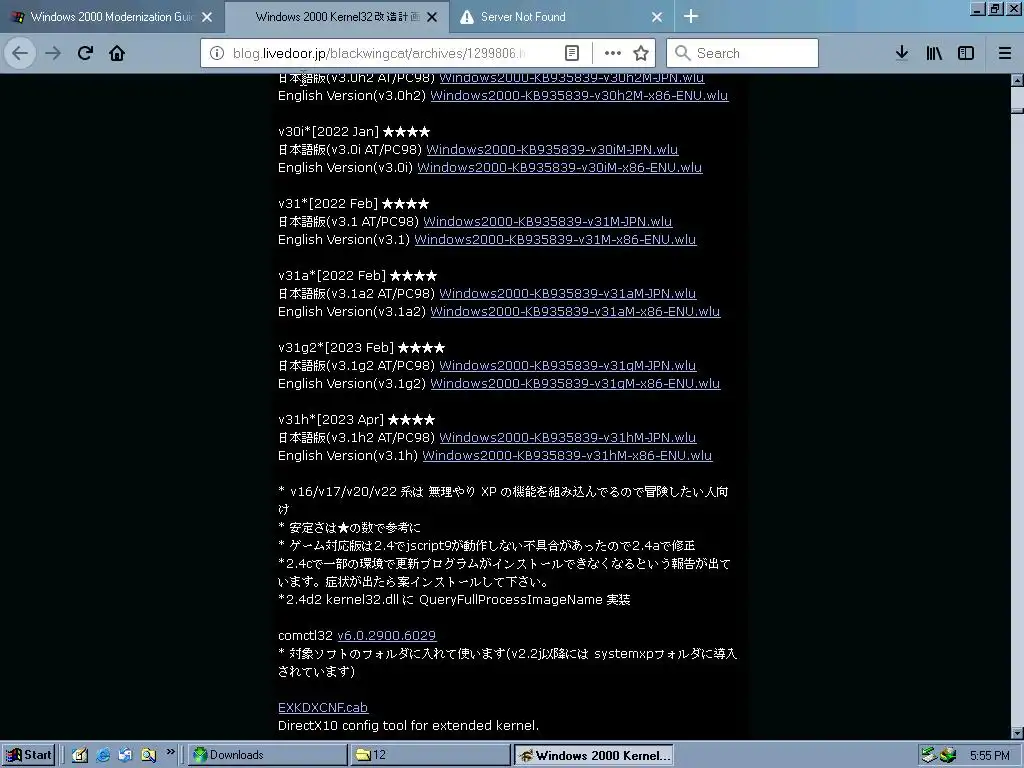The image size is (1024, 768).
Task: Launch Internet Explorer from quick launch
Action: click(103, 755)
